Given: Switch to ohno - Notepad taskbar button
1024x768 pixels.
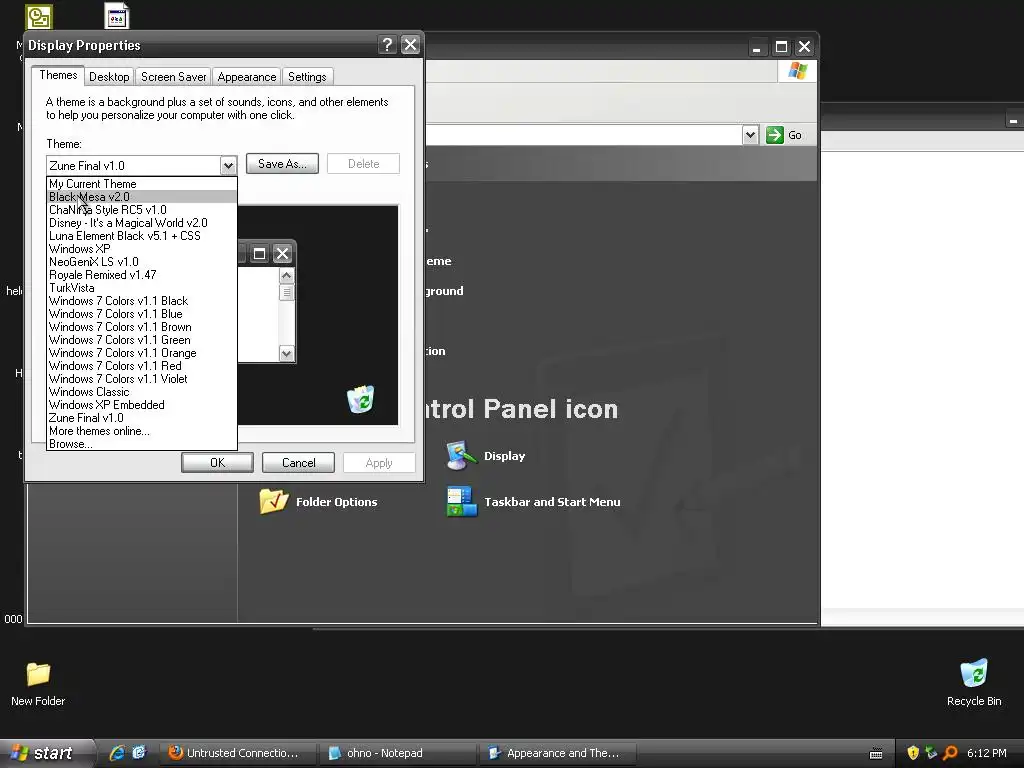Looking at the screenshot, I should [x=396, y=753].
